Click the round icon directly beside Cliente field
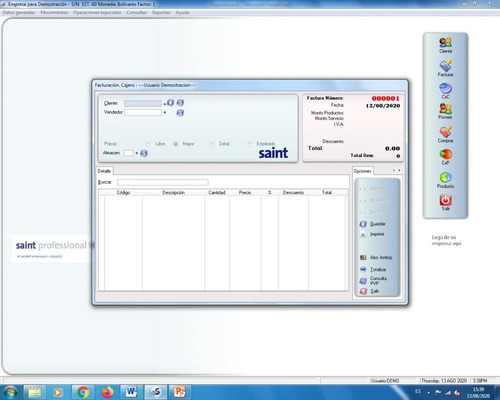 (x=170, y=103)
